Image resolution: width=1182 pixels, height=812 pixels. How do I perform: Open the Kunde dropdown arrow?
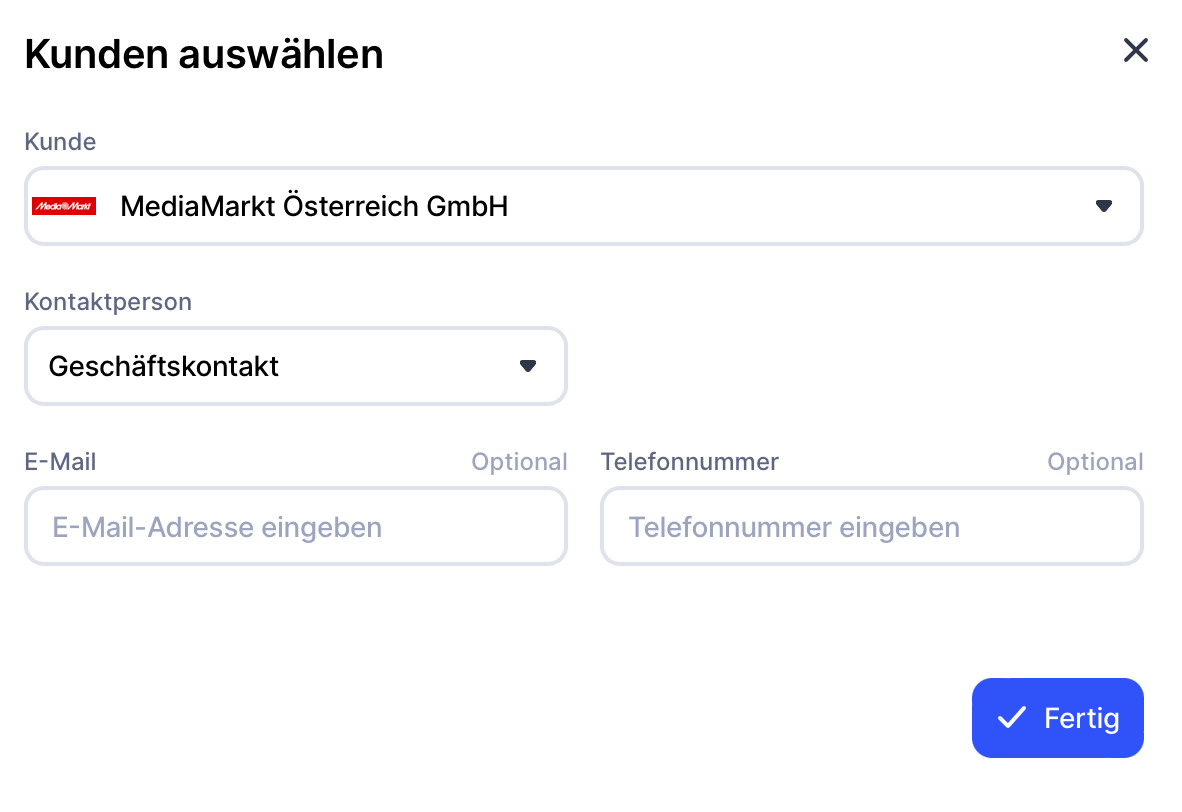[x=1103, y=206]
